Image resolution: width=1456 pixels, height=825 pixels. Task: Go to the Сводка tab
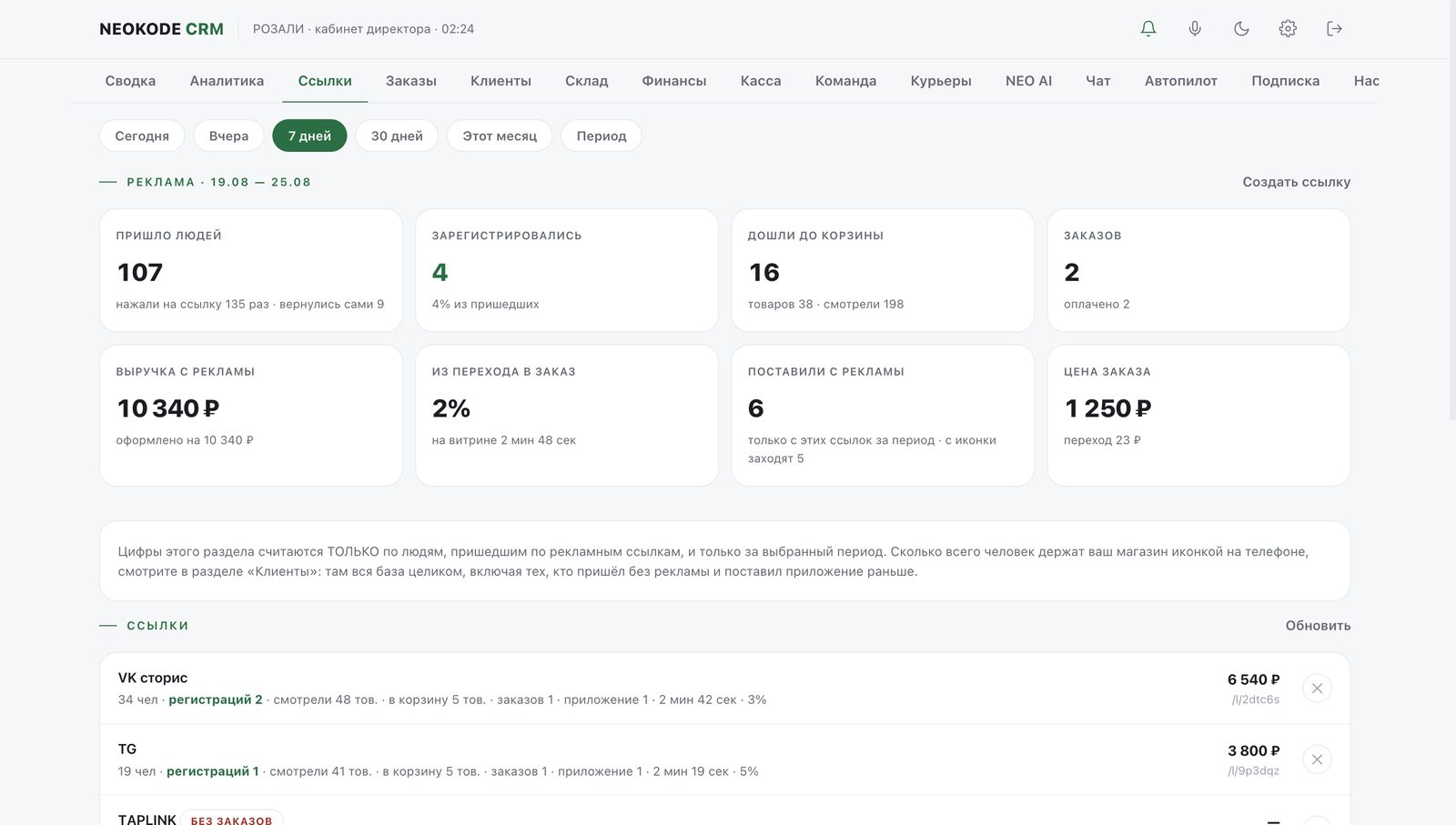(x=130, y=81)
